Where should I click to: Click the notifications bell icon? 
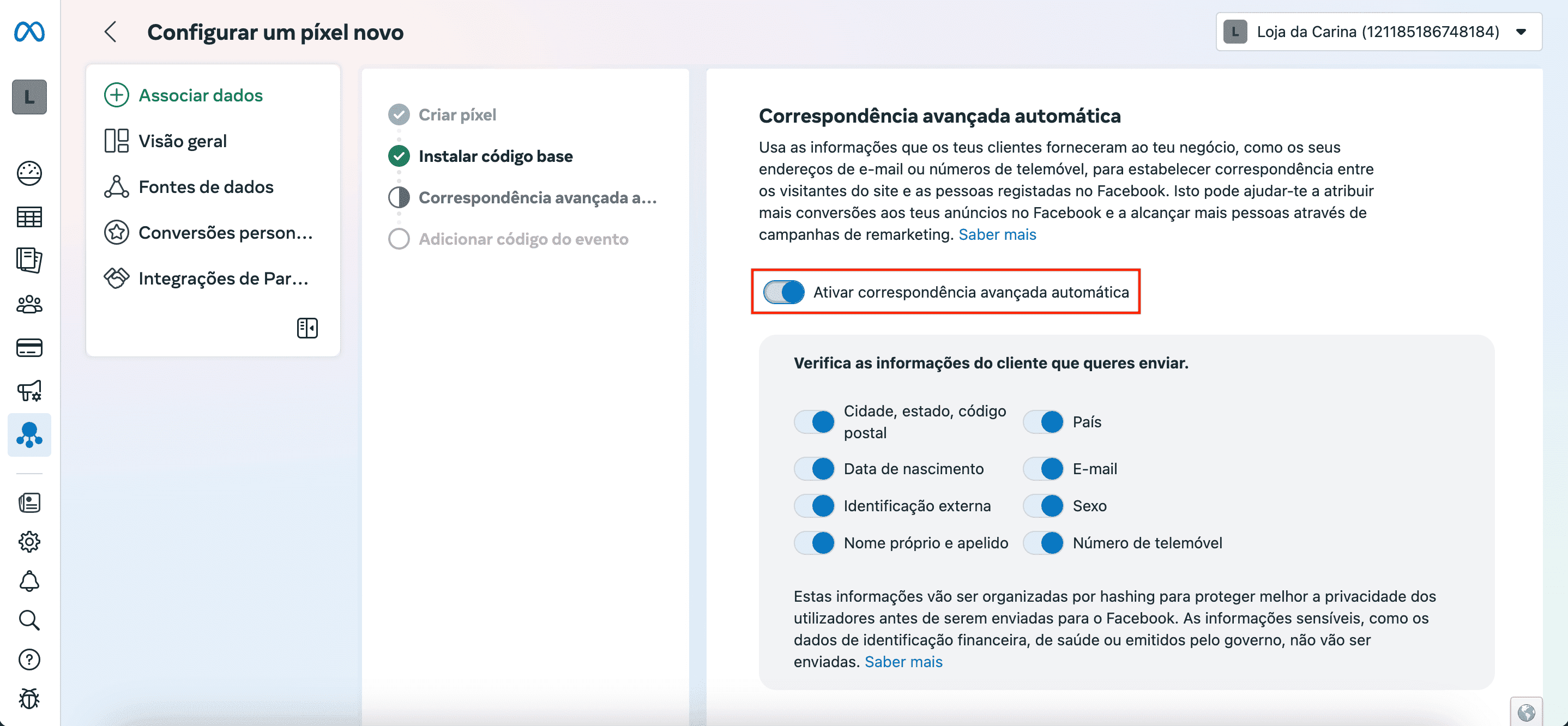click(29, 581)
